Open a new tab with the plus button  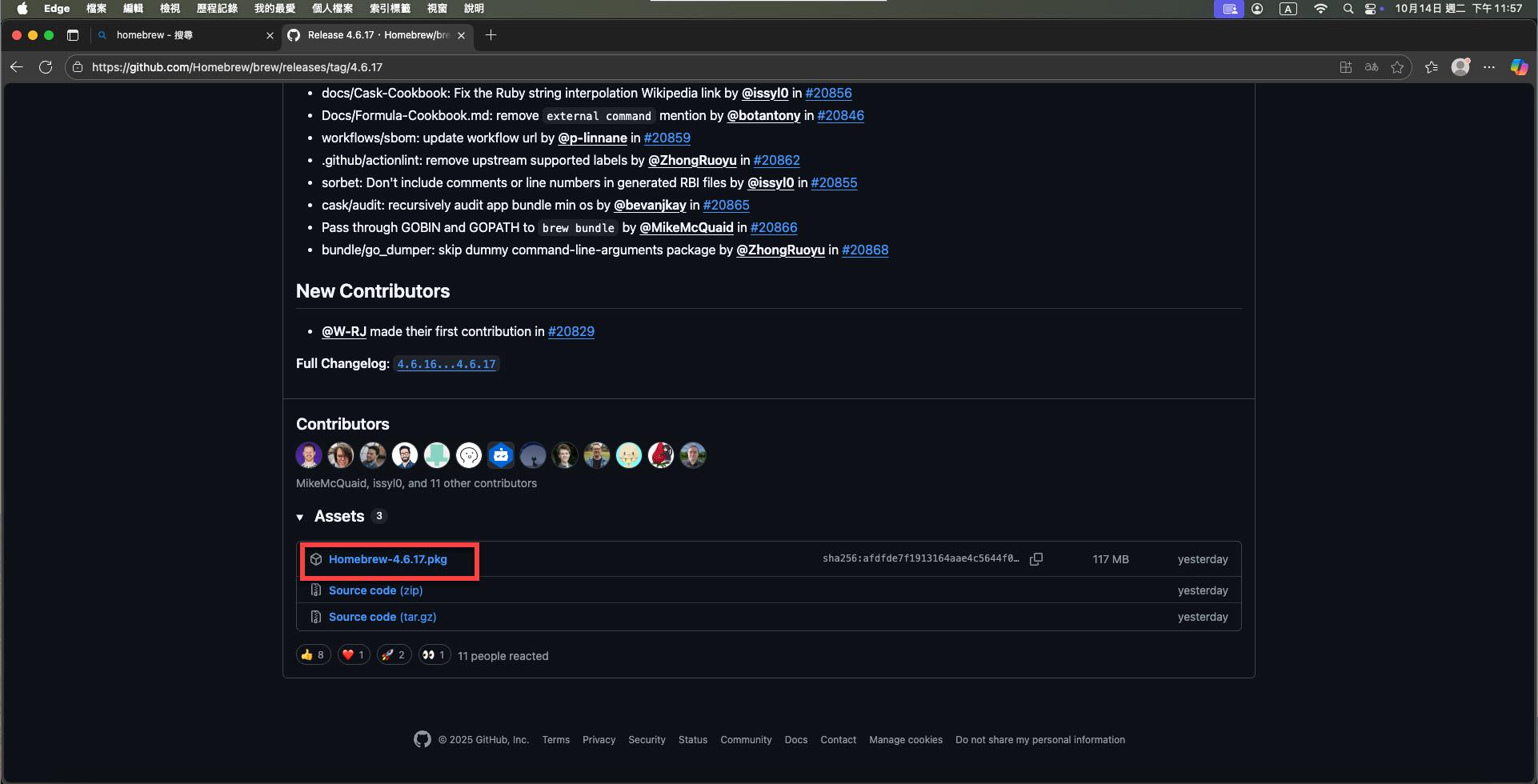click(x=491, y=35)
